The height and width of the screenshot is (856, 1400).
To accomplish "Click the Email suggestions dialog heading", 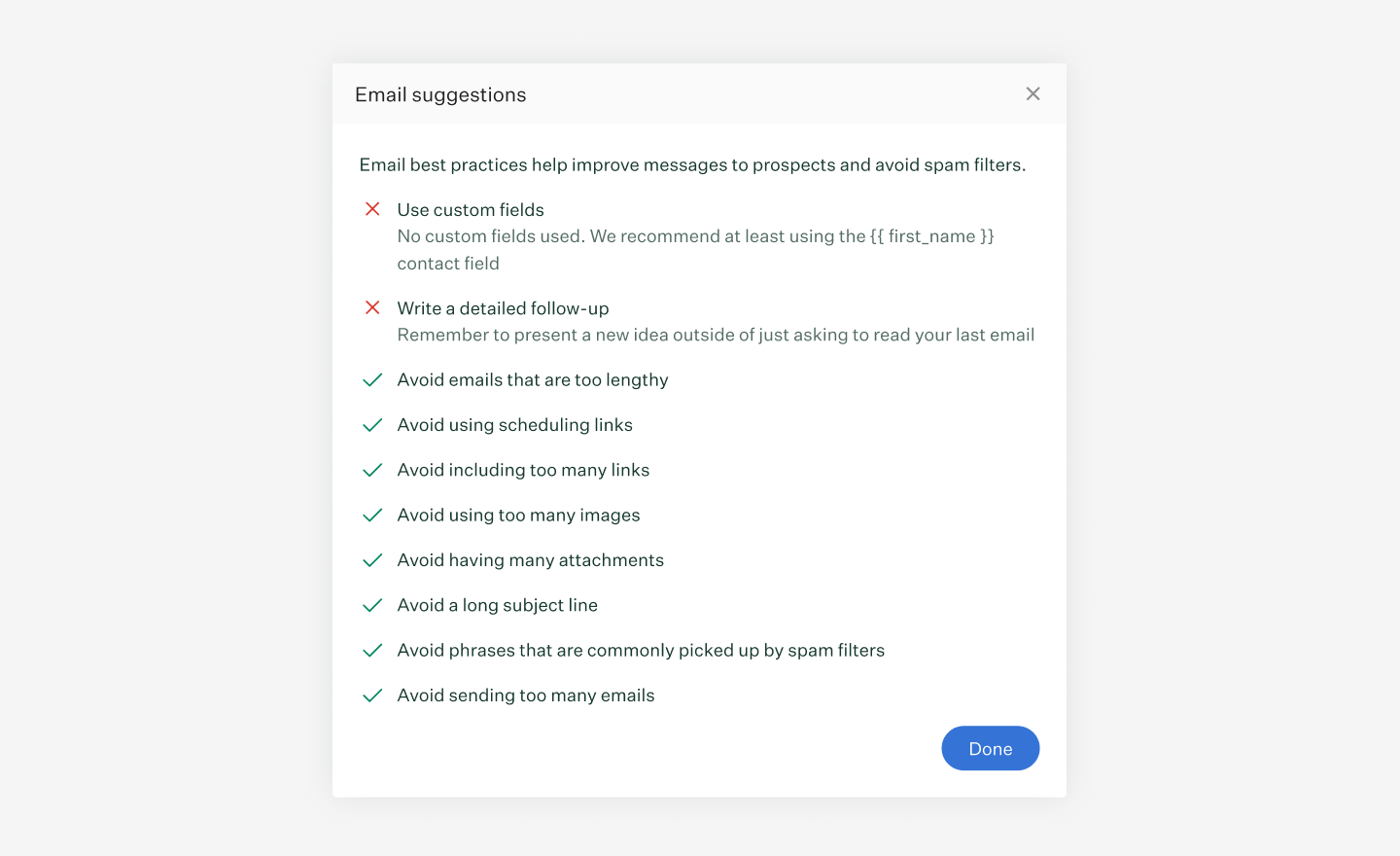I will pyautogui.click(x=440, y=94).
